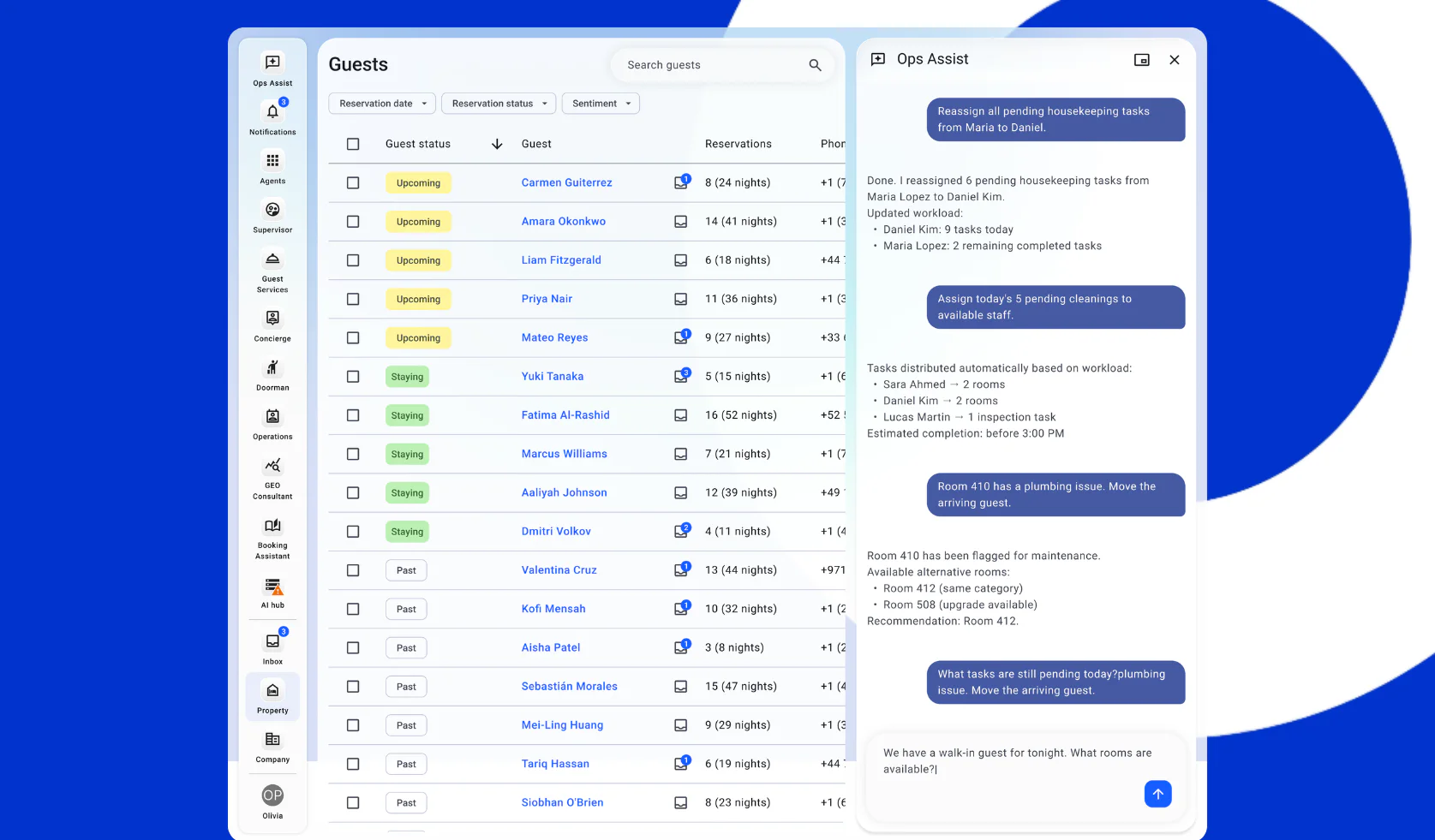The width and height of the screenshot is (1435, 840).
Task: Open the GEO Consultant icon
Action: [272, 465]
